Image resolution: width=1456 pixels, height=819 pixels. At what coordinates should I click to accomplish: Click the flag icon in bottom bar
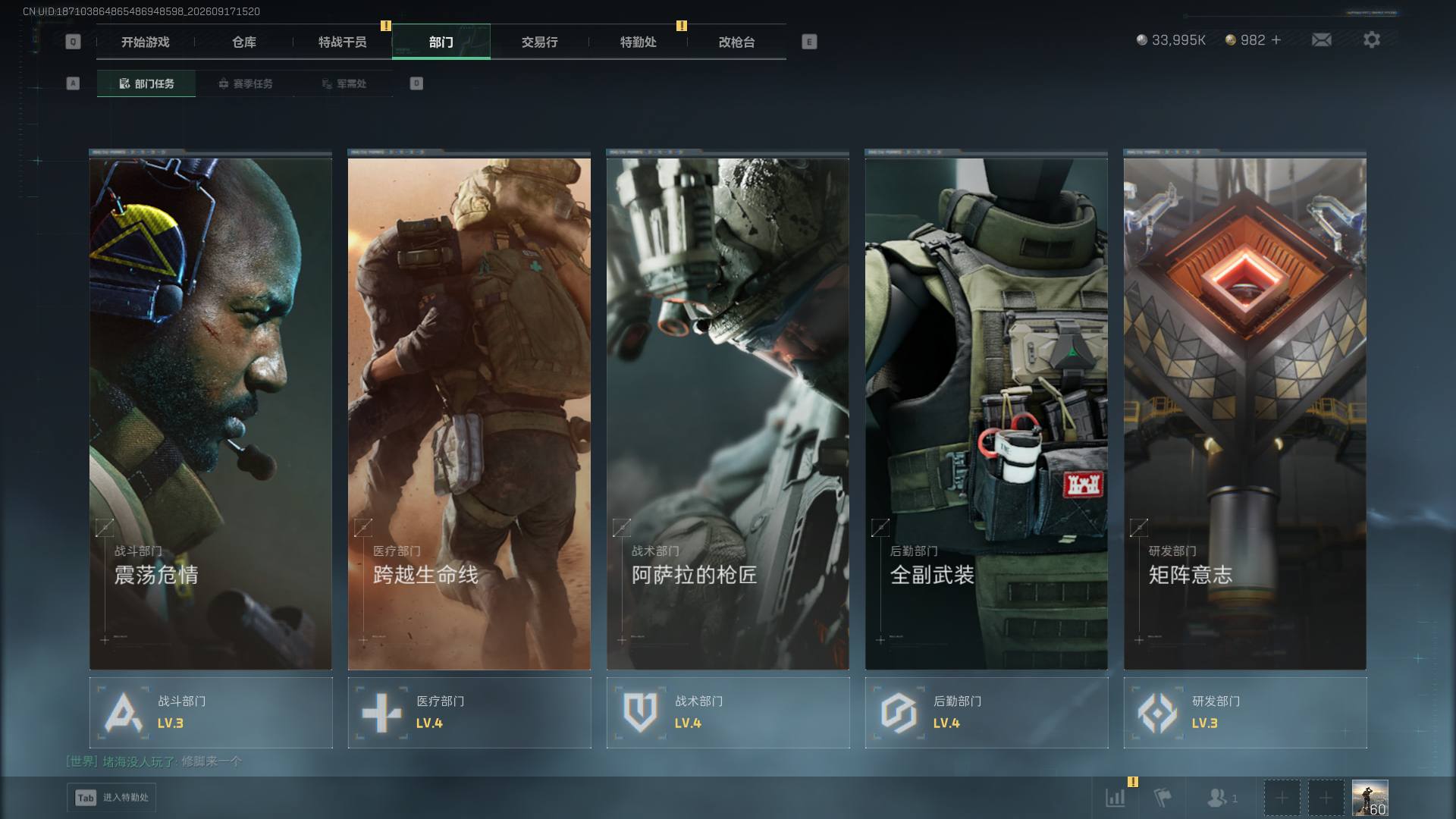coord(1162,798)
